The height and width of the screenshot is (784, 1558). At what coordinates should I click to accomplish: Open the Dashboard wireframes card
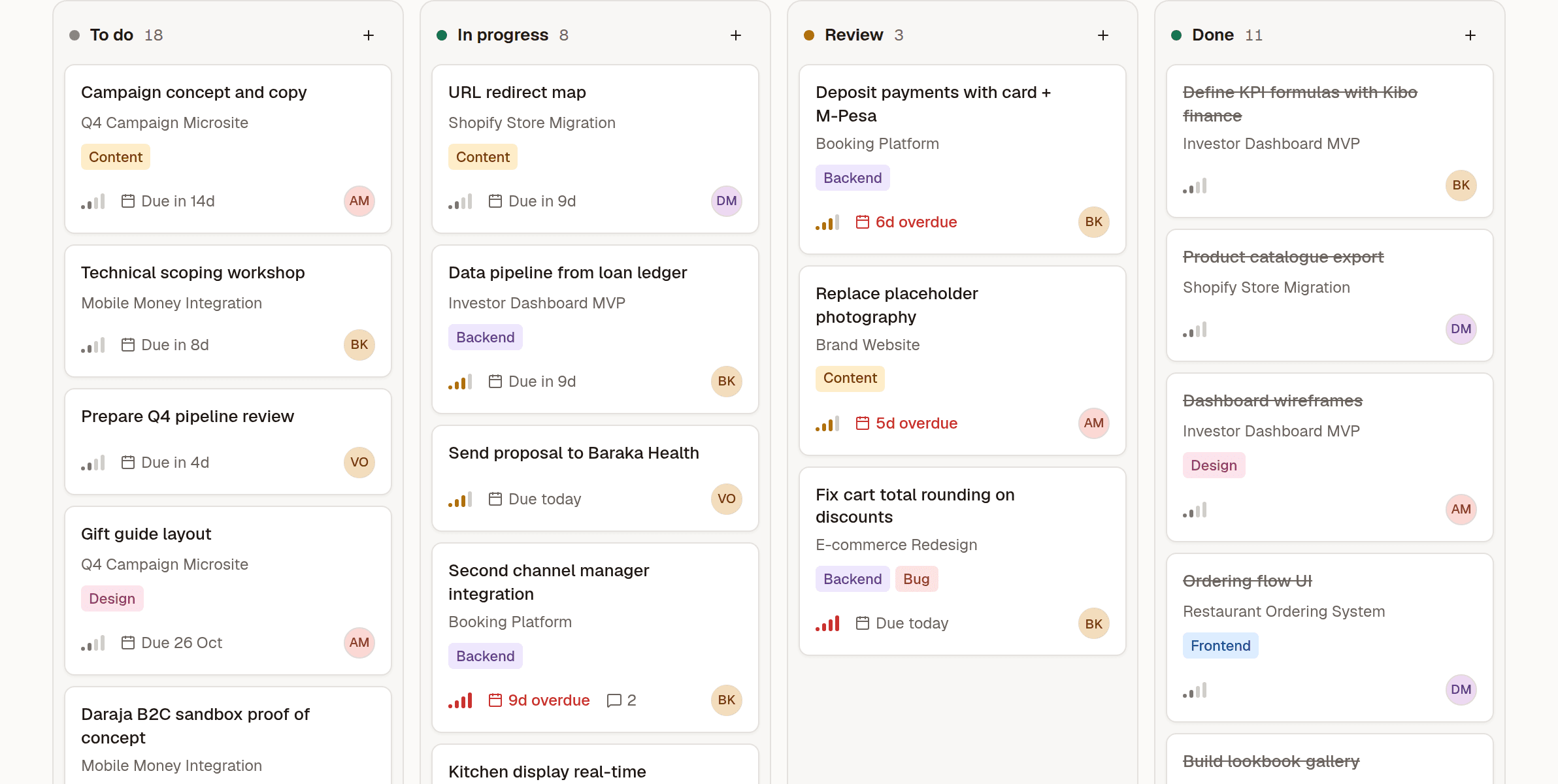[x=1330, y=457]
